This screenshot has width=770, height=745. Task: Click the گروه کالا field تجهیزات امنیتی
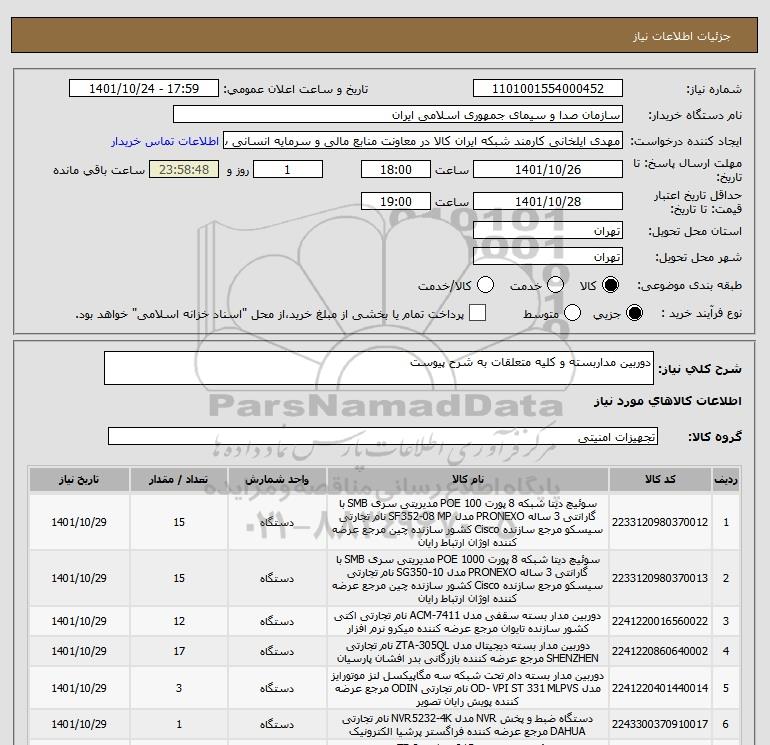383,436
